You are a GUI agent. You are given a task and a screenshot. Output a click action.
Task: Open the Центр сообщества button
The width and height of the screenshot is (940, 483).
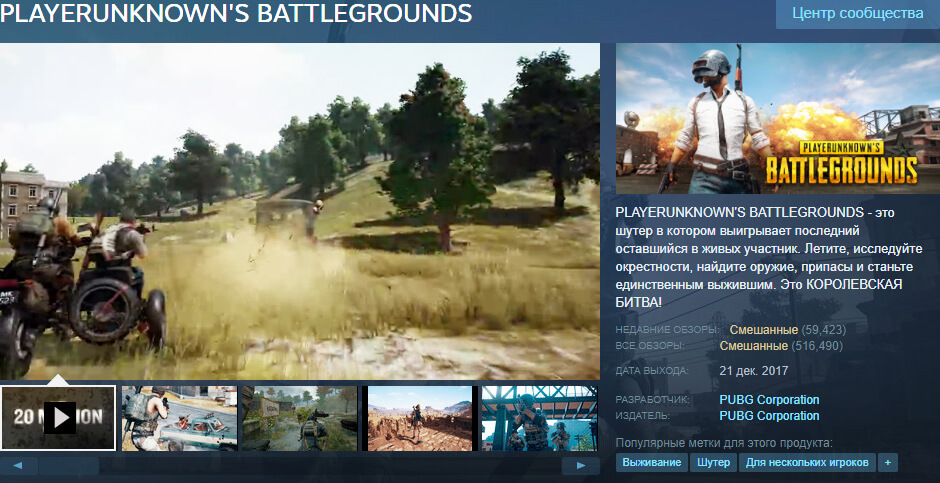pyautogui.click(x=858, y=13)
